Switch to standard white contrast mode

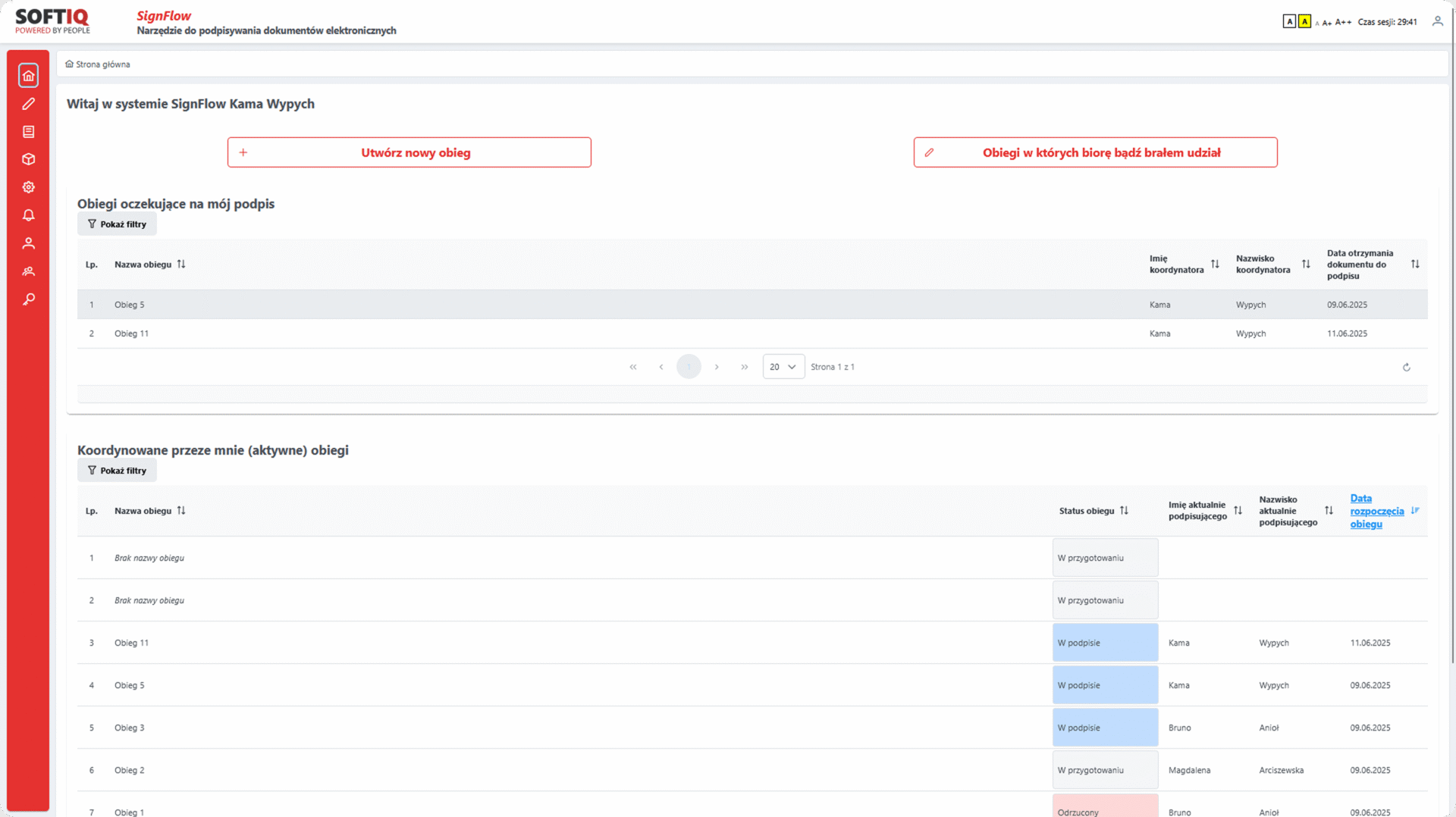coord(1289,21)
